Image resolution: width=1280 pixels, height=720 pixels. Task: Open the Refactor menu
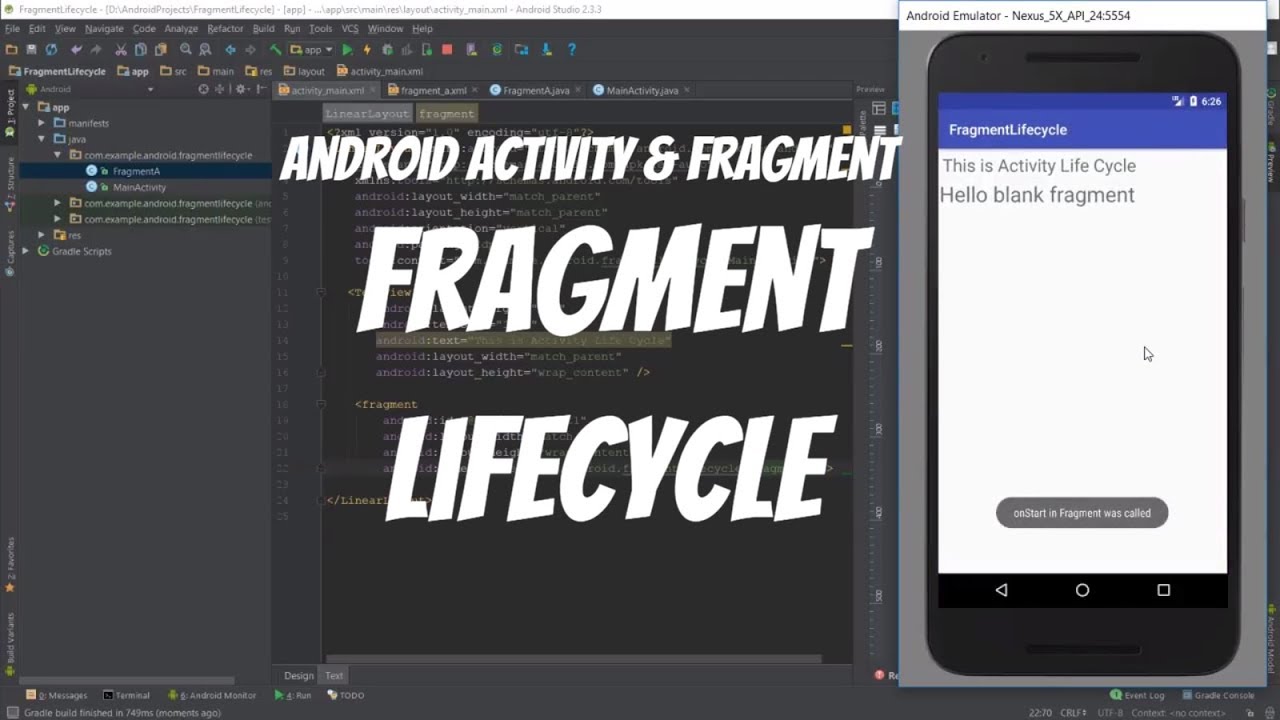[225, 29]
